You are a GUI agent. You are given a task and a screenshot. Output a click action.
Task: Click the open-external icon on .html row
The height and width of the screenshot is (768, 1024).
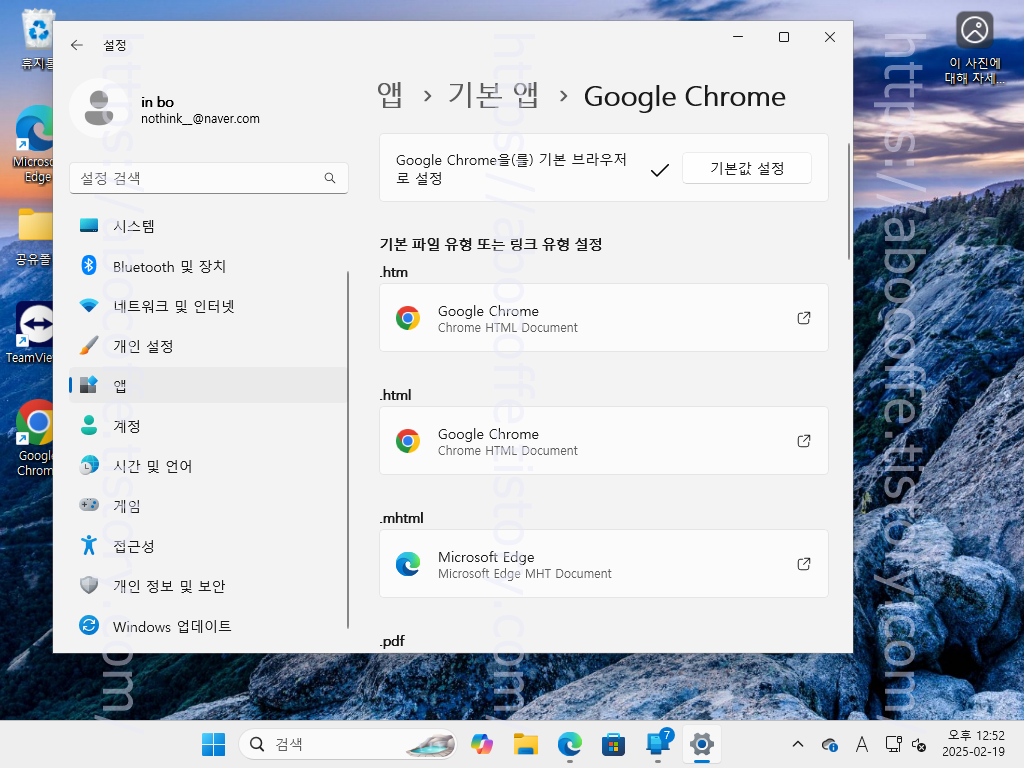(804, 441)
